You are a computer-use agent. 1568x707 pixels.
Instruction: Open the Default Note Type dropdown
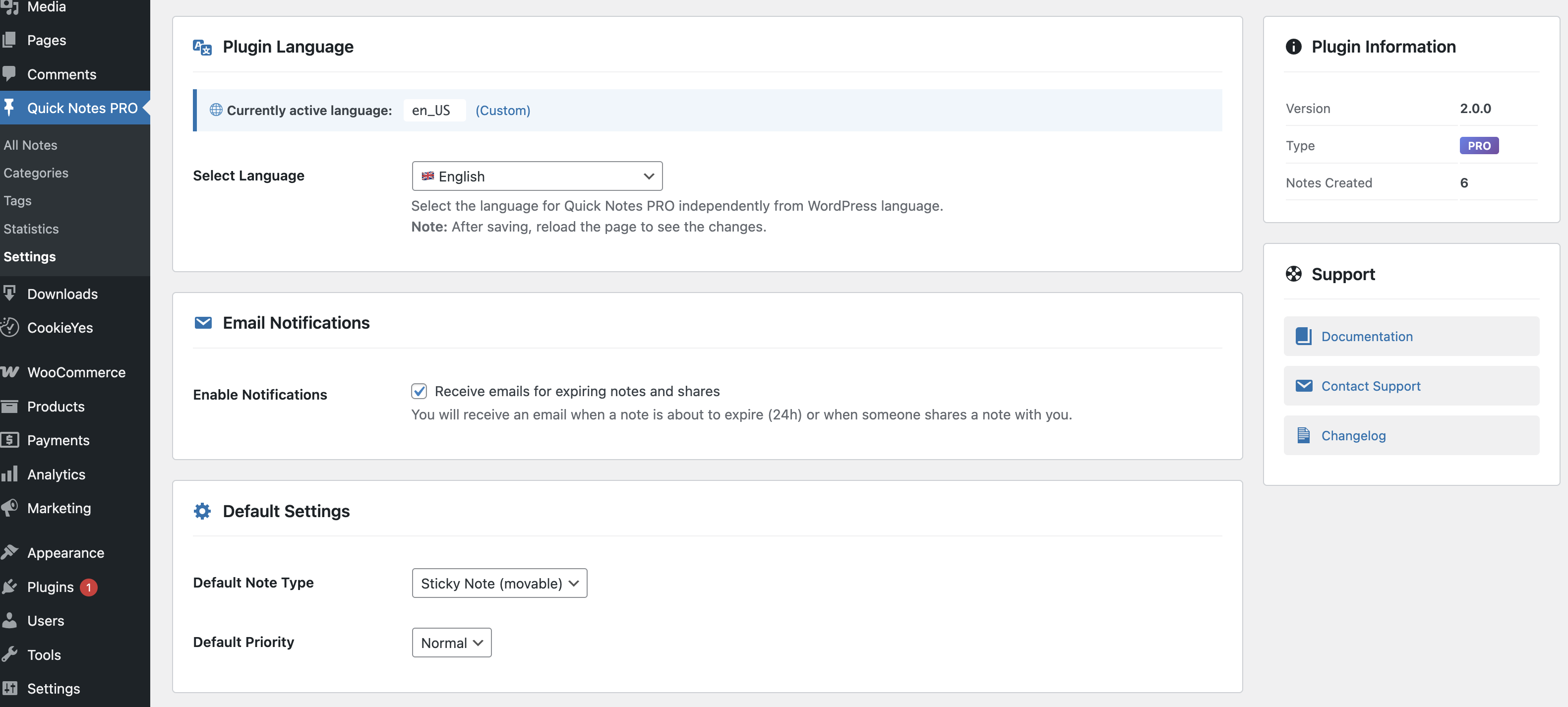coord(499,583)
